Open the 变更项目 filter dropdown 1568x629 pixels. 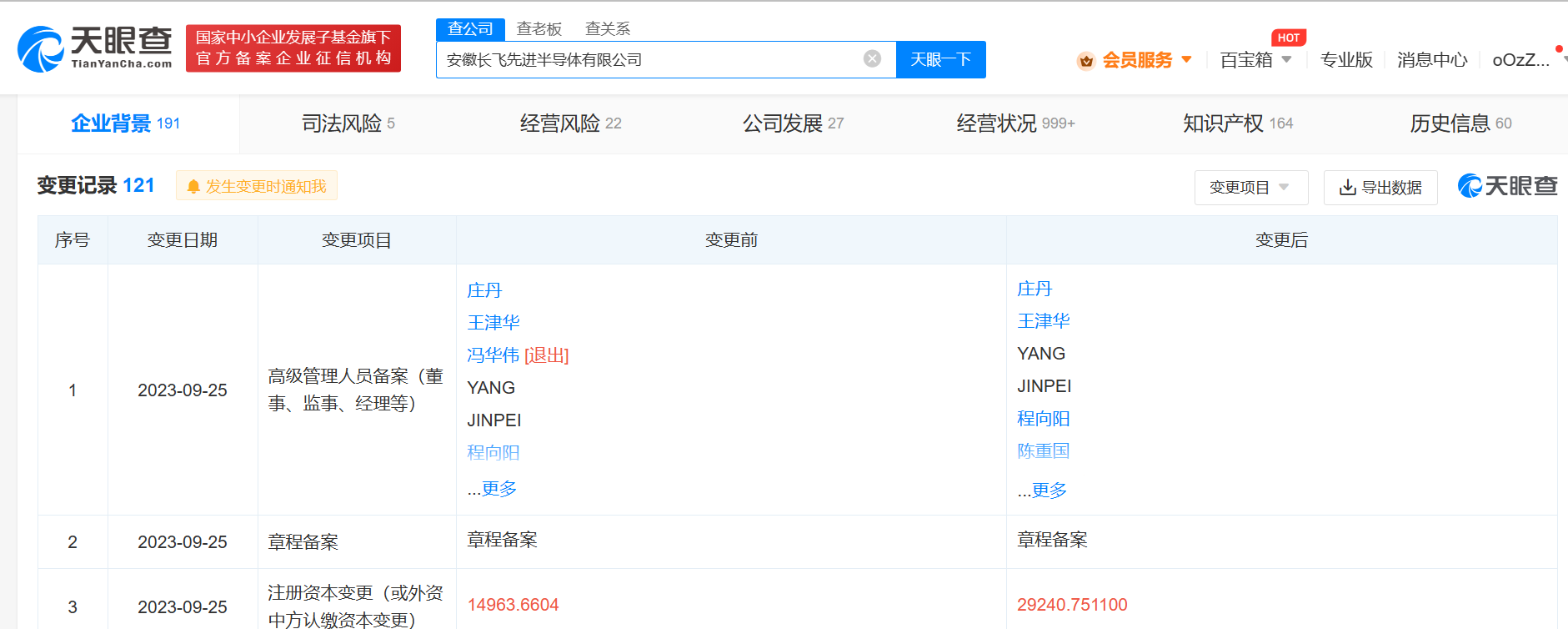[x=1251, y=188]
